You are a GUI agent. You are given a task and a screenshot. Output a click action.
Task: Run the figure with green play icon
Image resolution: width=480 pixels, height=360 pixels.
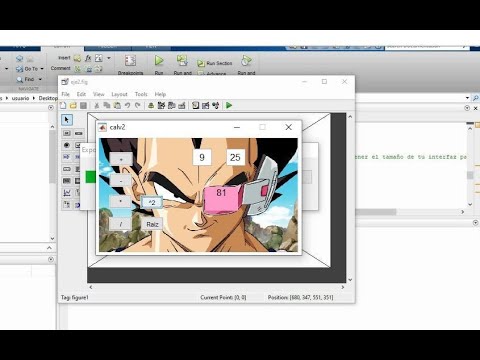coord(229,106)
